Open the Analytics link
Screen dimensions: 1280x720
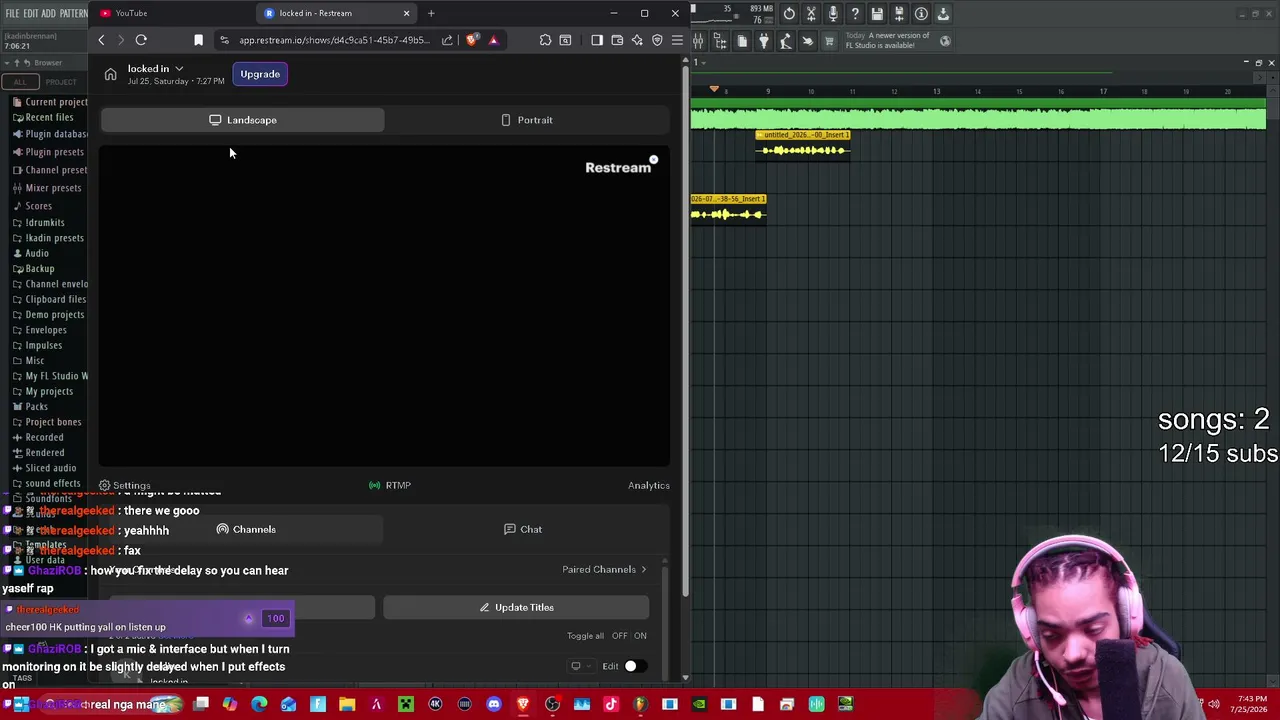(649, 486)
